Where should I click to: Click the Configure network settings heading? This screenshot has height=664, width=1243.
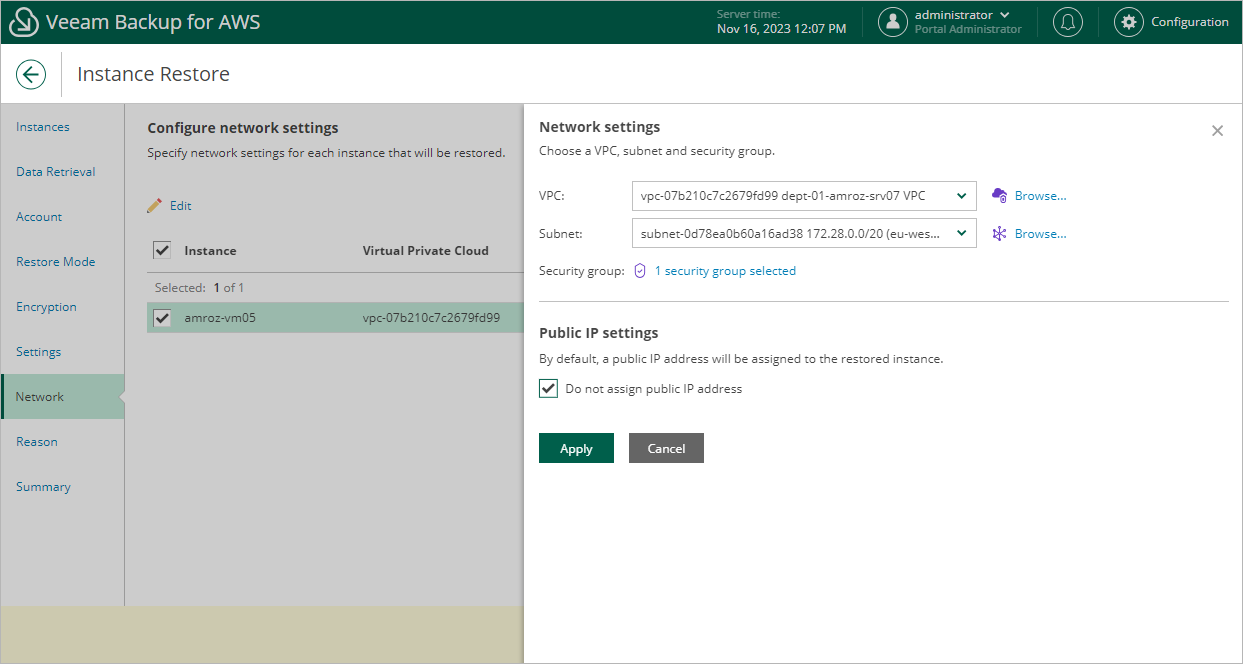click(x=243, y=128)
